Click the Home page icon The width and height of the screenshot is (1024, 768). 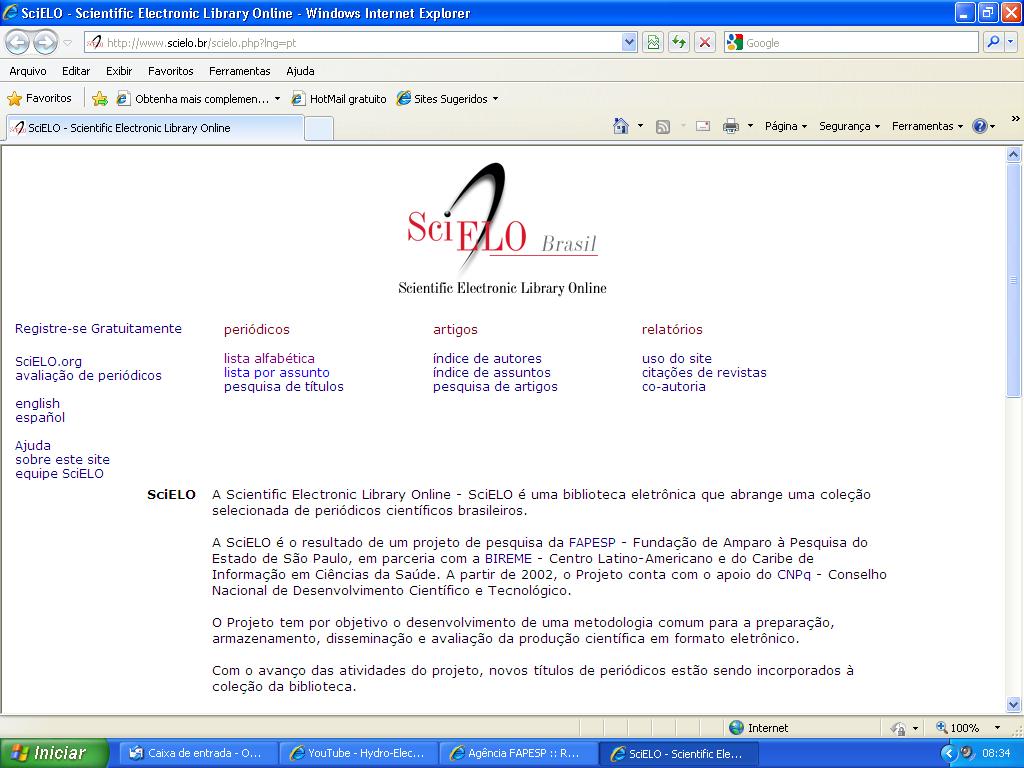pyautogui.click(x=621, y=126)
